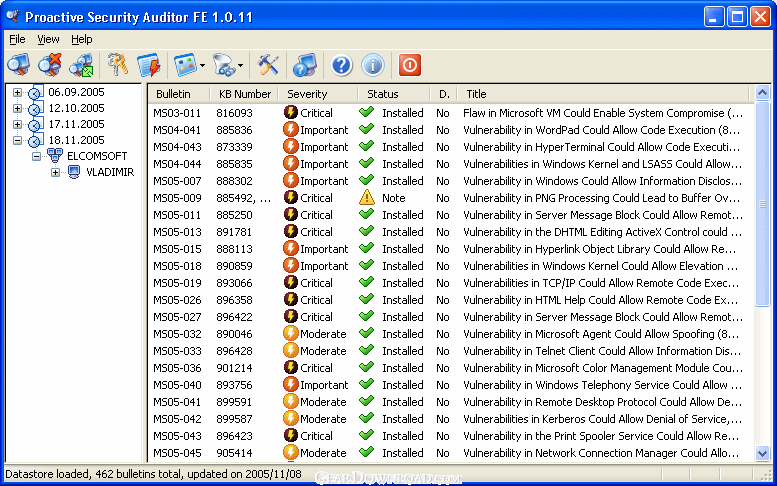This screenshot has height=486, width=777.
Task: Click the bulletin update icon with lightning bolt
Action: (x=149, y=65)
